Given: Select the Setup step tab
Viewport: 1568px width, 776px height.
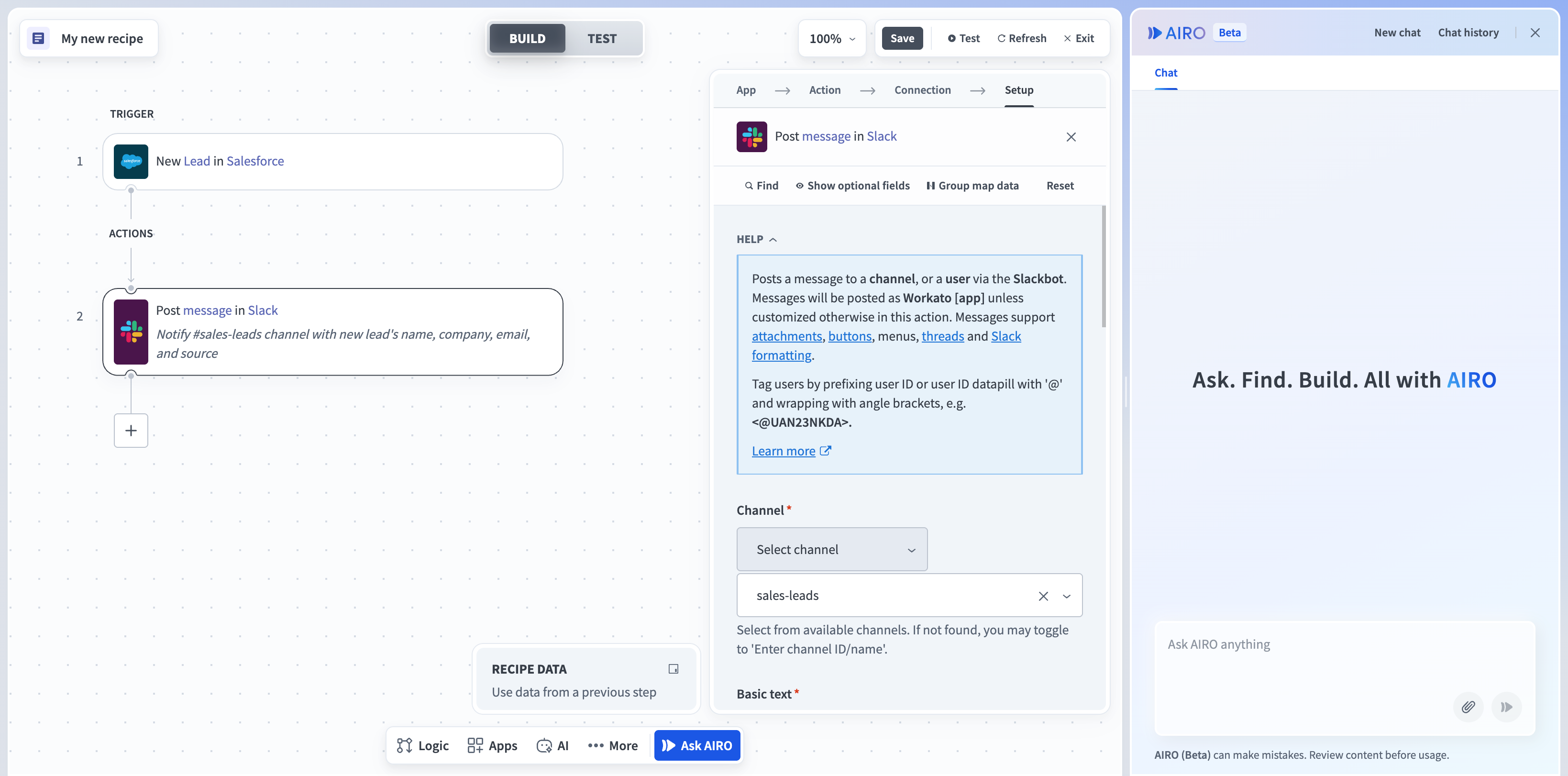Looking at the screenshot, I should [1019, 90].
